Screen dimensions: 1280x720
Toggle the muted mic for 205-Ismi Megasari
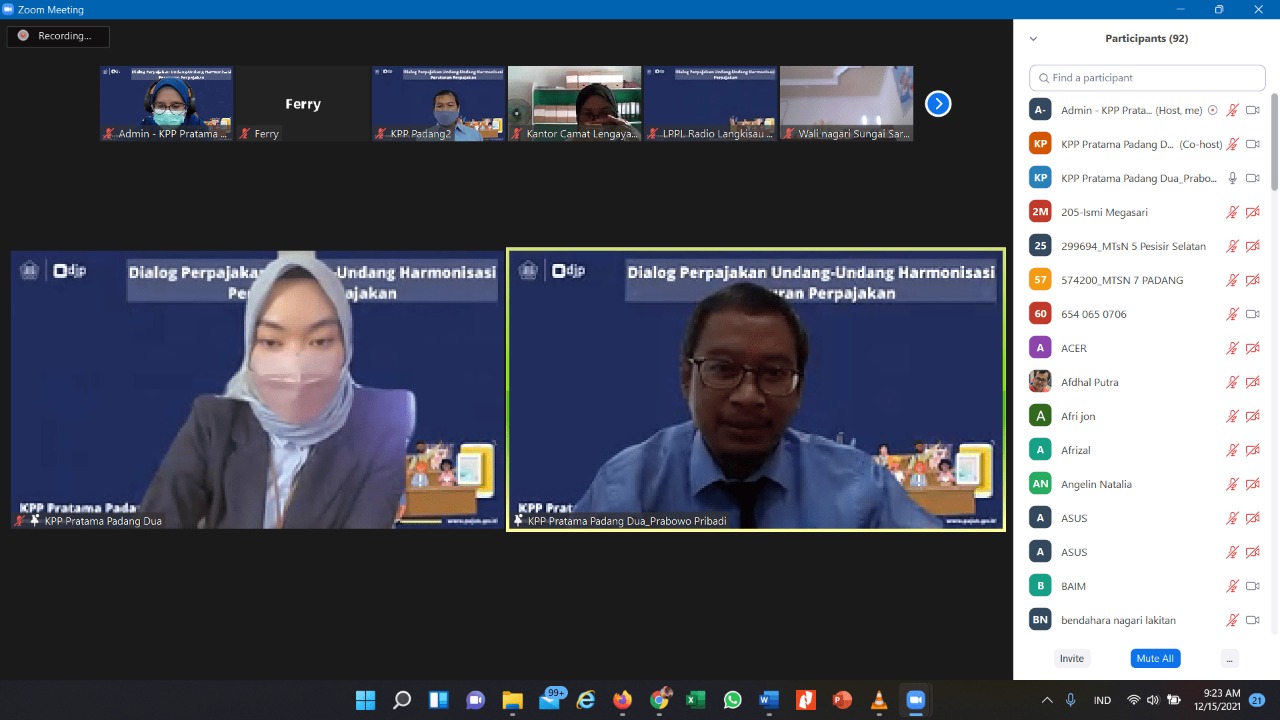tap(1233, 212)
